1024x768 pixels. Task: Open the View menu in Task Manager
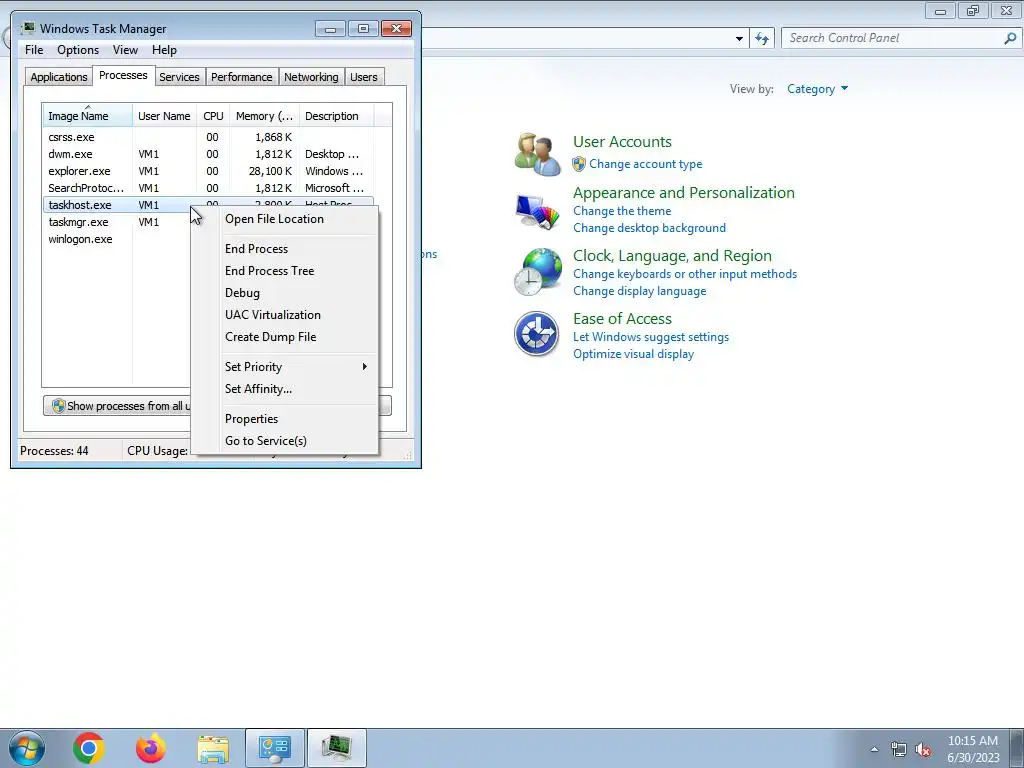125,50
